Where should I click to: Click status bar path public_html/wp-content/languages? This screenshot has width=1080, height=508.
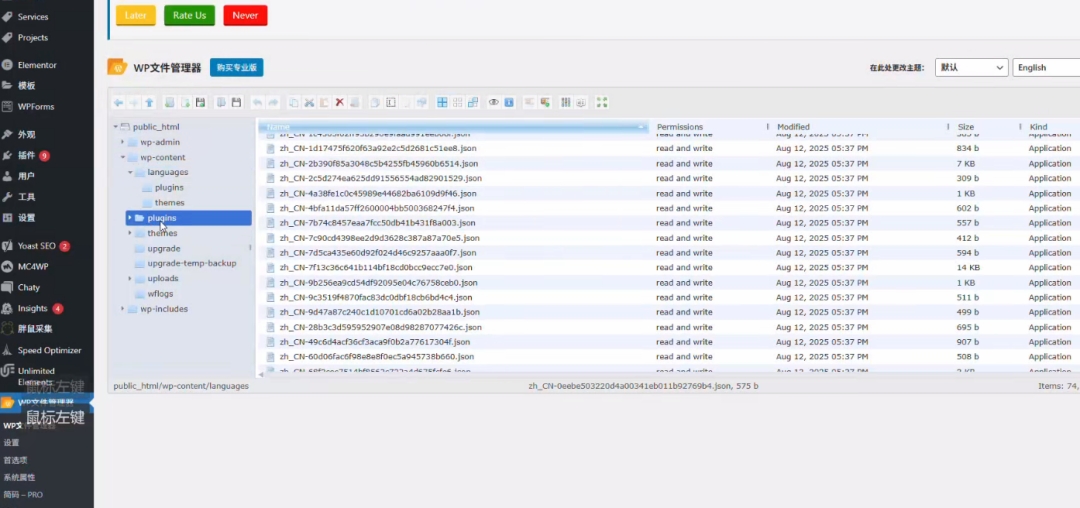[x=180, y=386]
